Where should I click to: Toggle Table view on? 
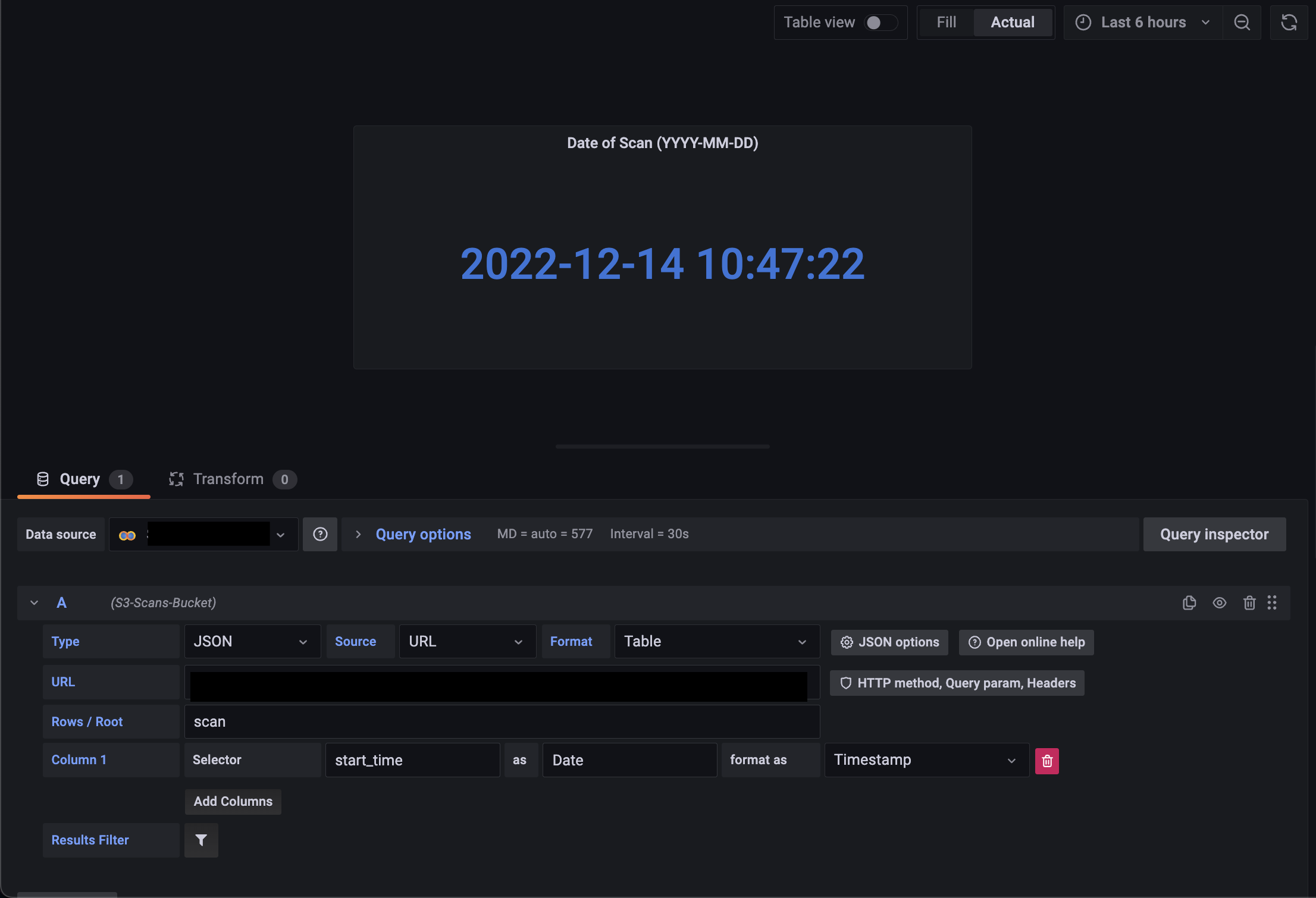tap(875, 22)
